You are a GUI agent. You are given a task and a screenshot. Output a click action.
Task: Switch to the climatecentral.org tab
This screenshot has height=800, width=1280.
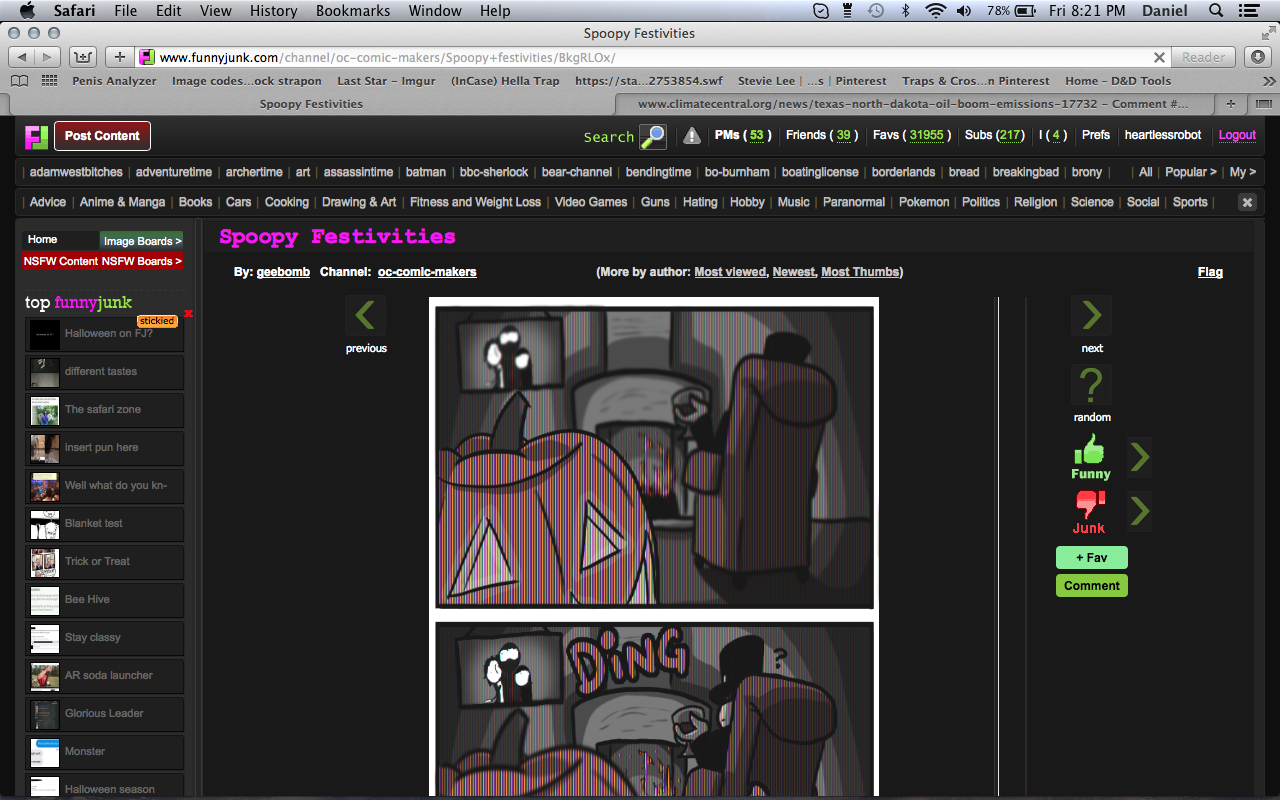point(912,104)
